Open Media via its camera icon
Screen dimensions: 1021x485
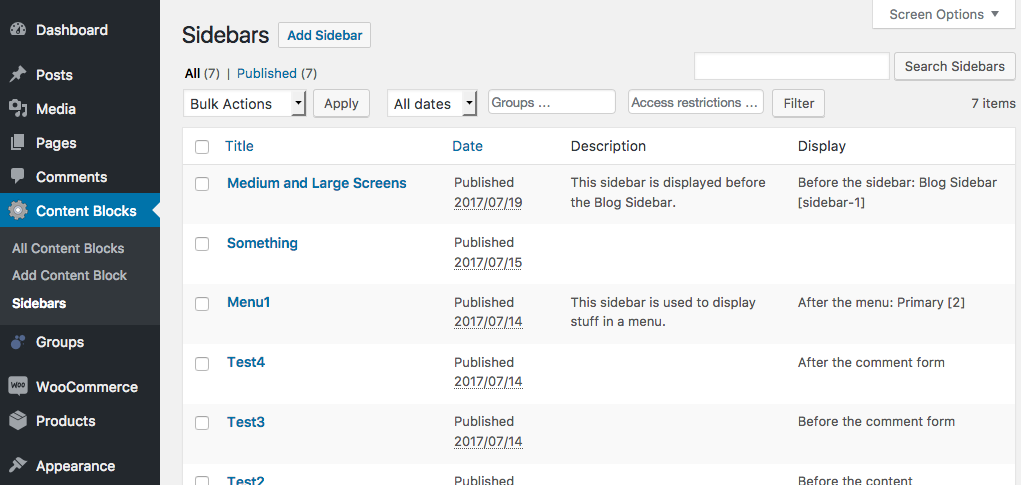(18, 109)
